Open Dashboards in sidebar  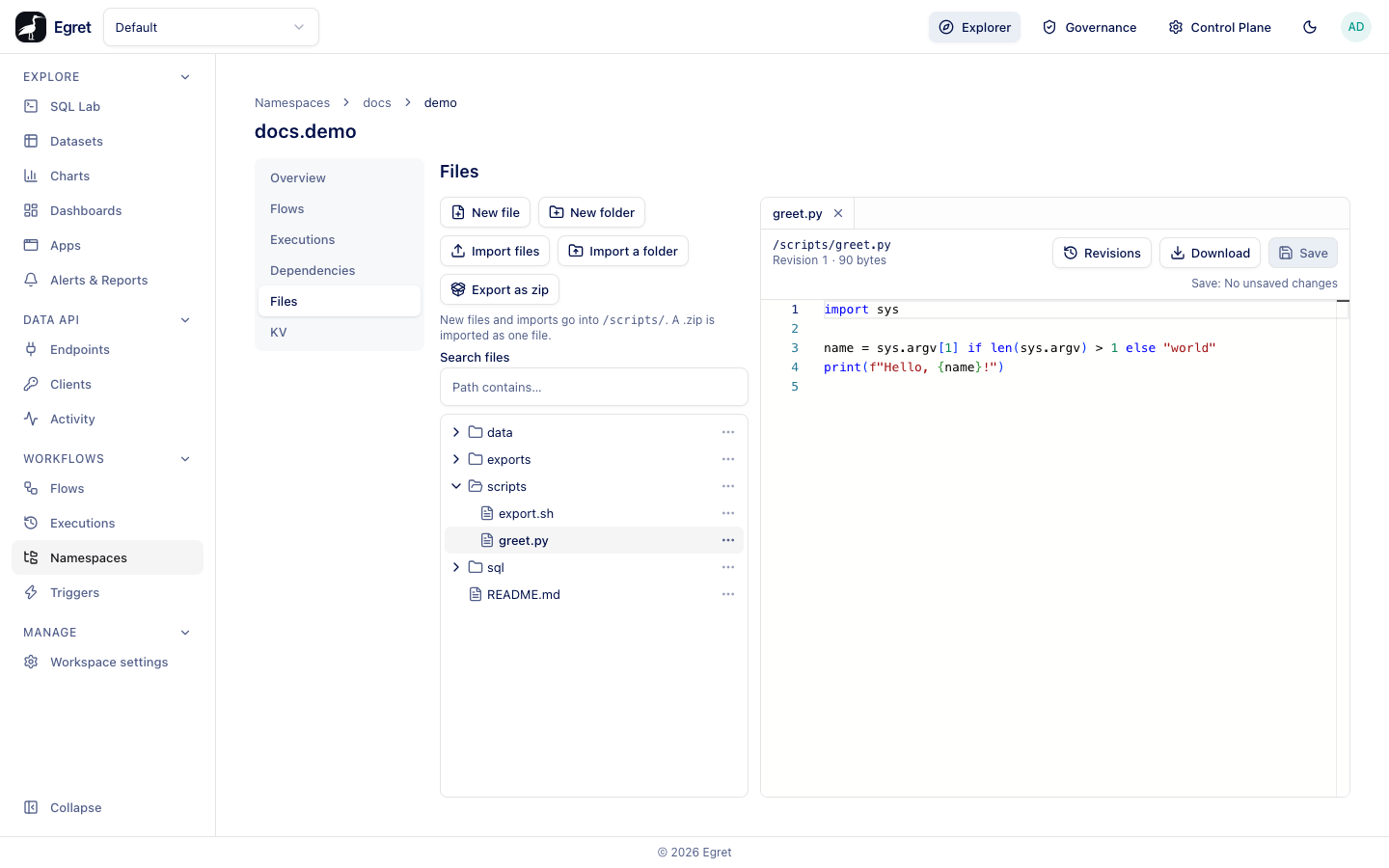[107, 210]
